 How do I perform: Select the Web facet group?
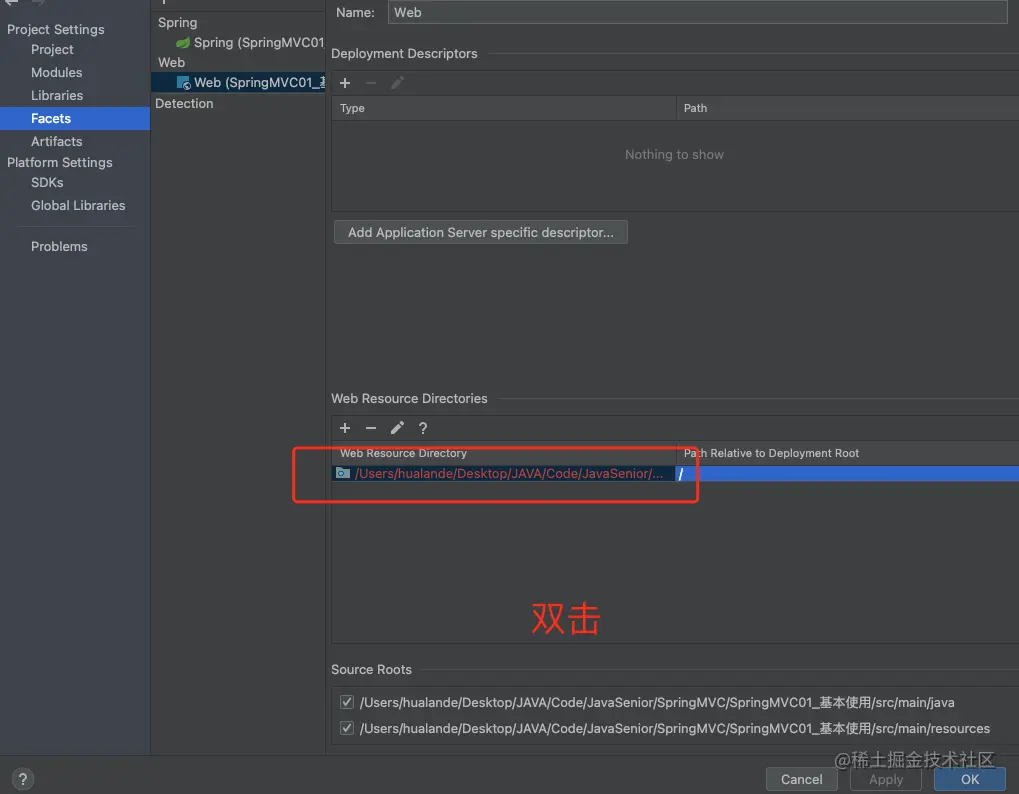point(172,63)
